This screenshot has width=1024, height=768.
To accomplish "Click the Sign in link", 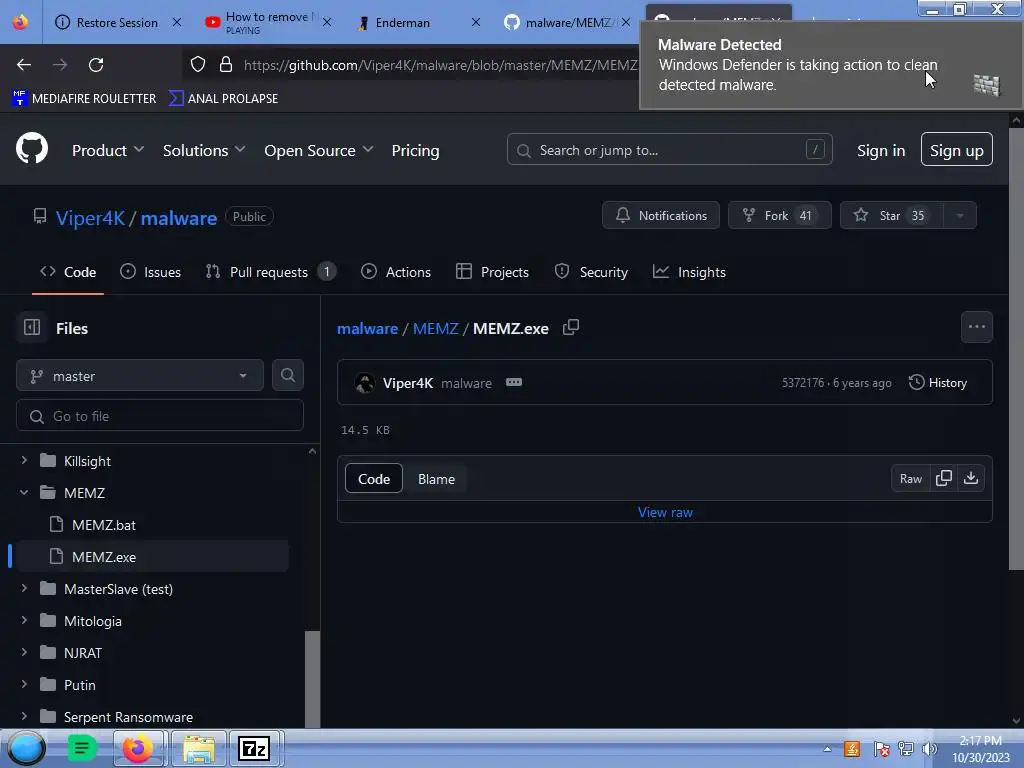I will point(881,150).
